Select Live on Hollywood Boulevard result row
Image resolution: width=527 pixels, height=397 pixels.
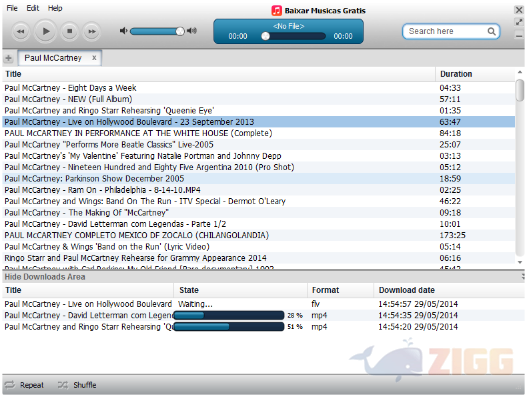[x=258, y=122]
